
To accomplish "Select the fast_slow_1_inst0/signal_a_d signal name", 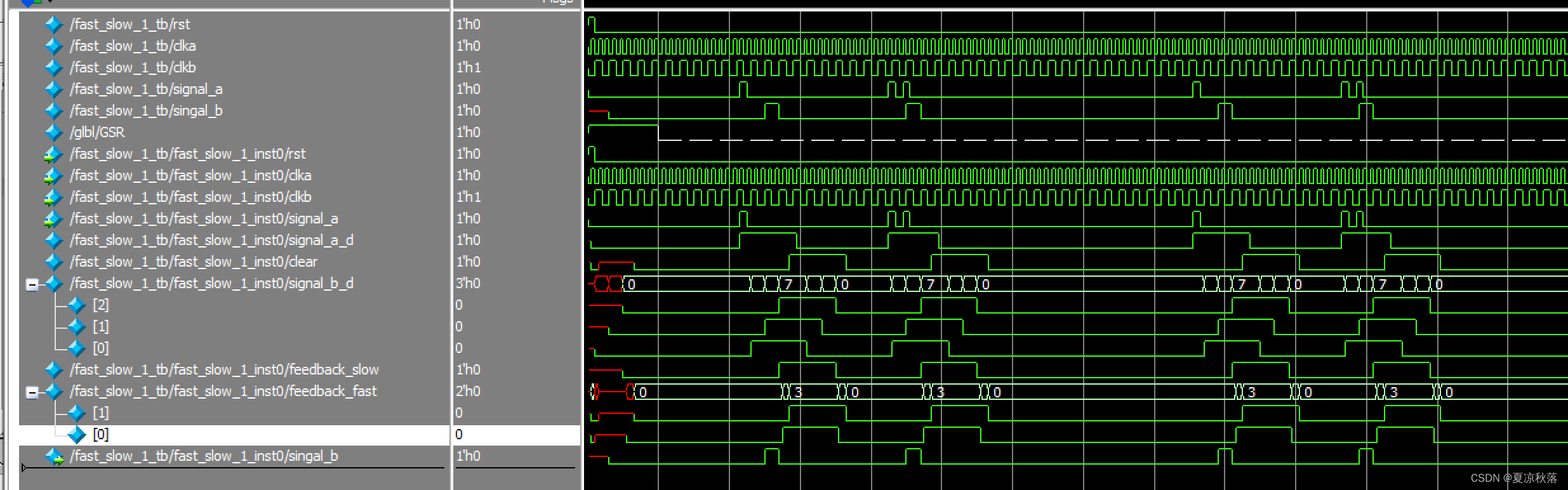I will pyautogui.click(x=211, y=240).
